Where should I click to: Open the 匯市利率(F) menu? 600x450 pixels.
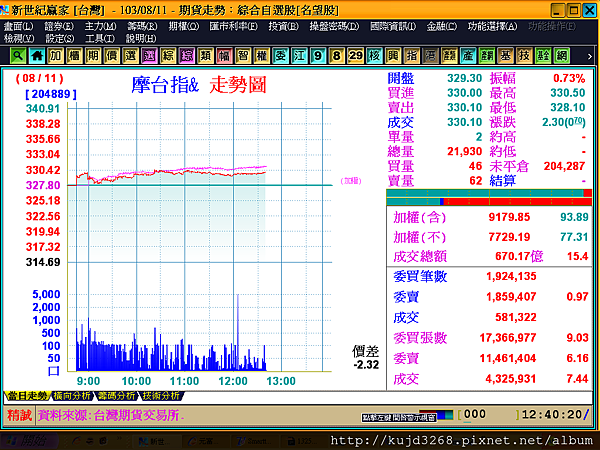point(234,26)
